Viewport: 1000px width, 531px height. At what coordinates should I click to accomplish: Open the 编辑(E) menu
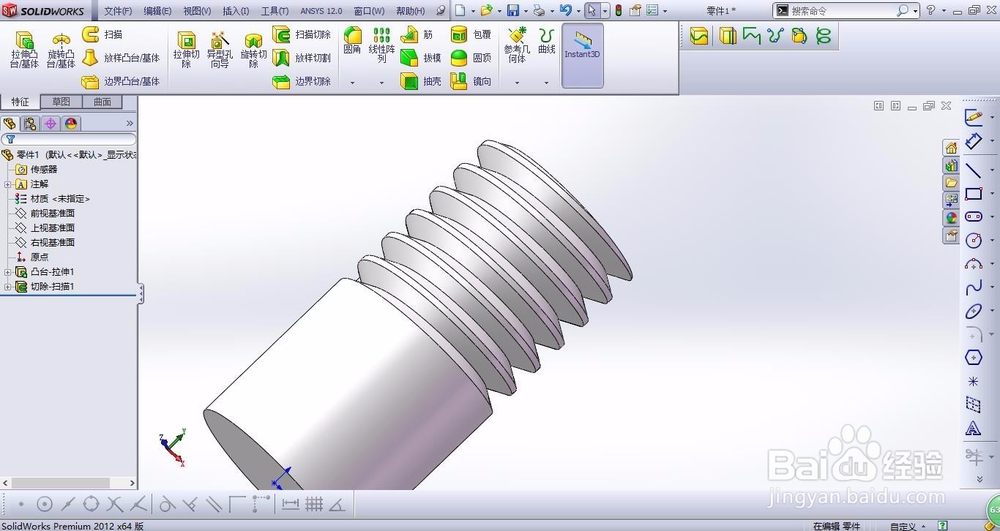coord(158,11)
